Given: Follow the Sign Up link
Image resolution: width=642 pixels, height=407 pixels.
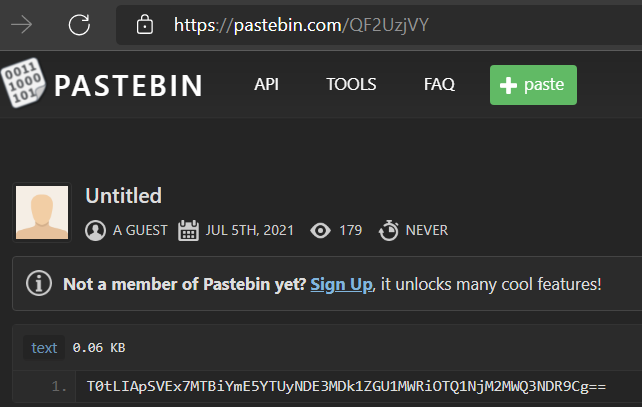Looking at the screenshot, I should click(341, 284).
